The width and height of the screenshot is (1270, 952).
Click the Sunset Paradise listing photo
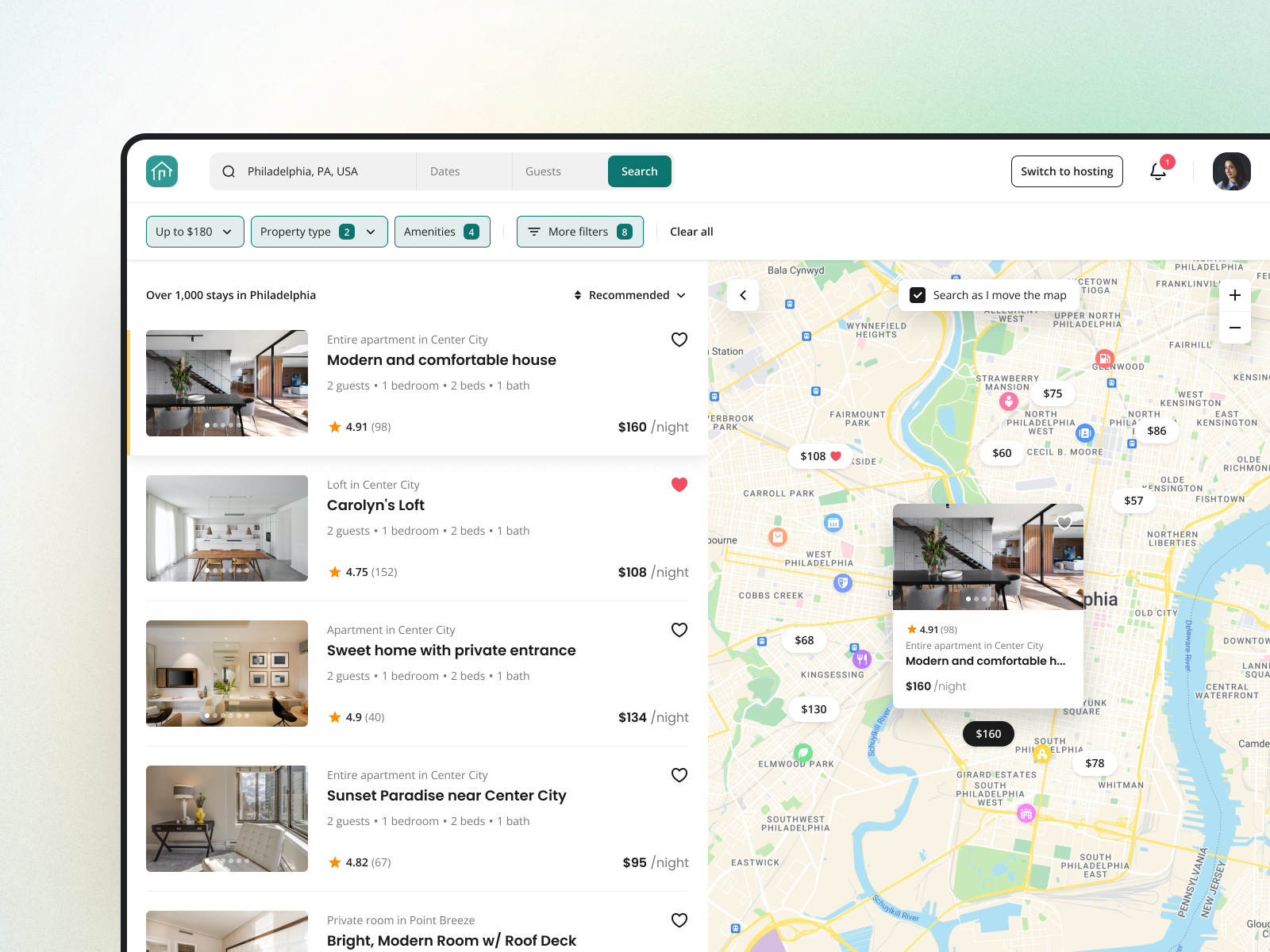point(227,819)
